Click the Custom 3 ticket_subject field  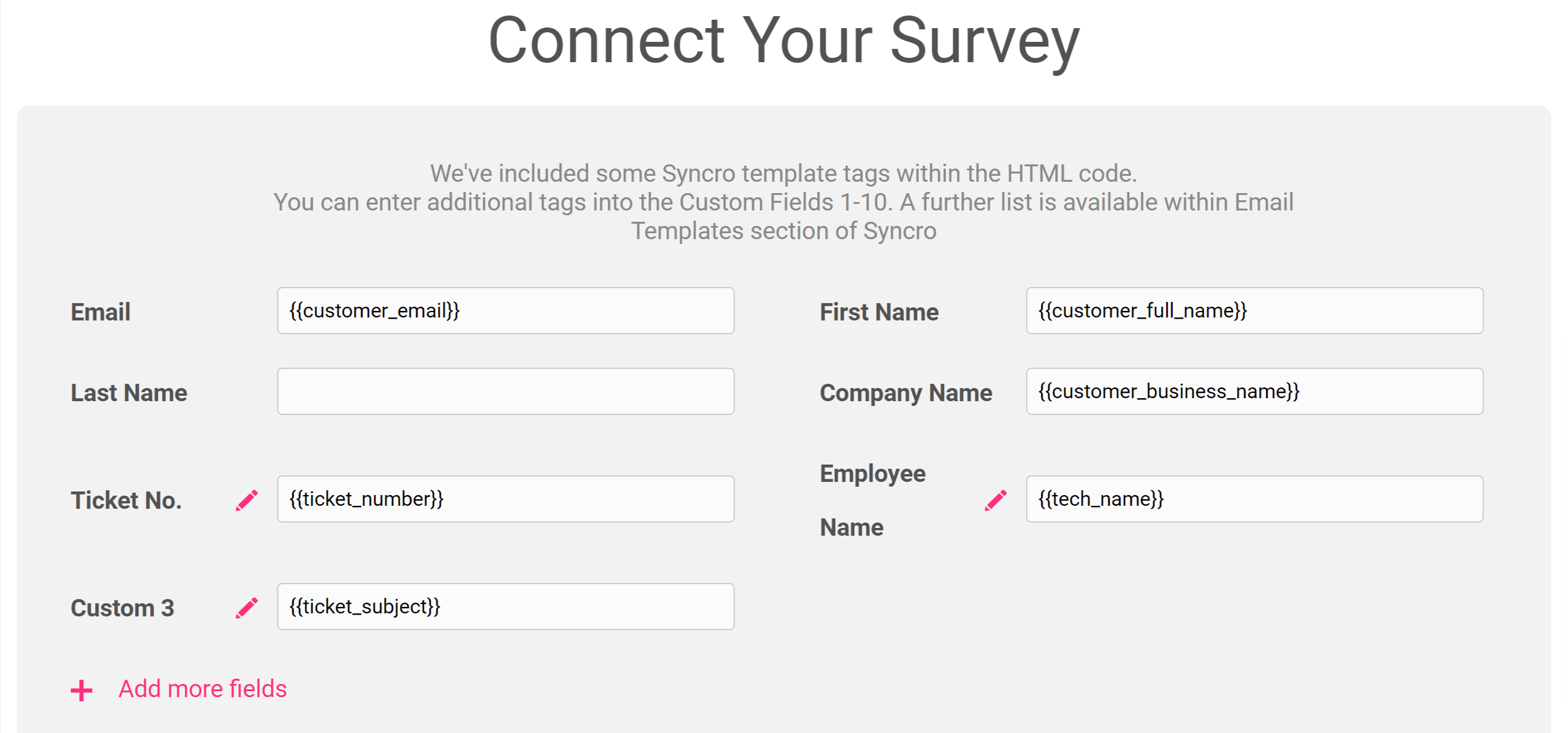pos(505,606)
